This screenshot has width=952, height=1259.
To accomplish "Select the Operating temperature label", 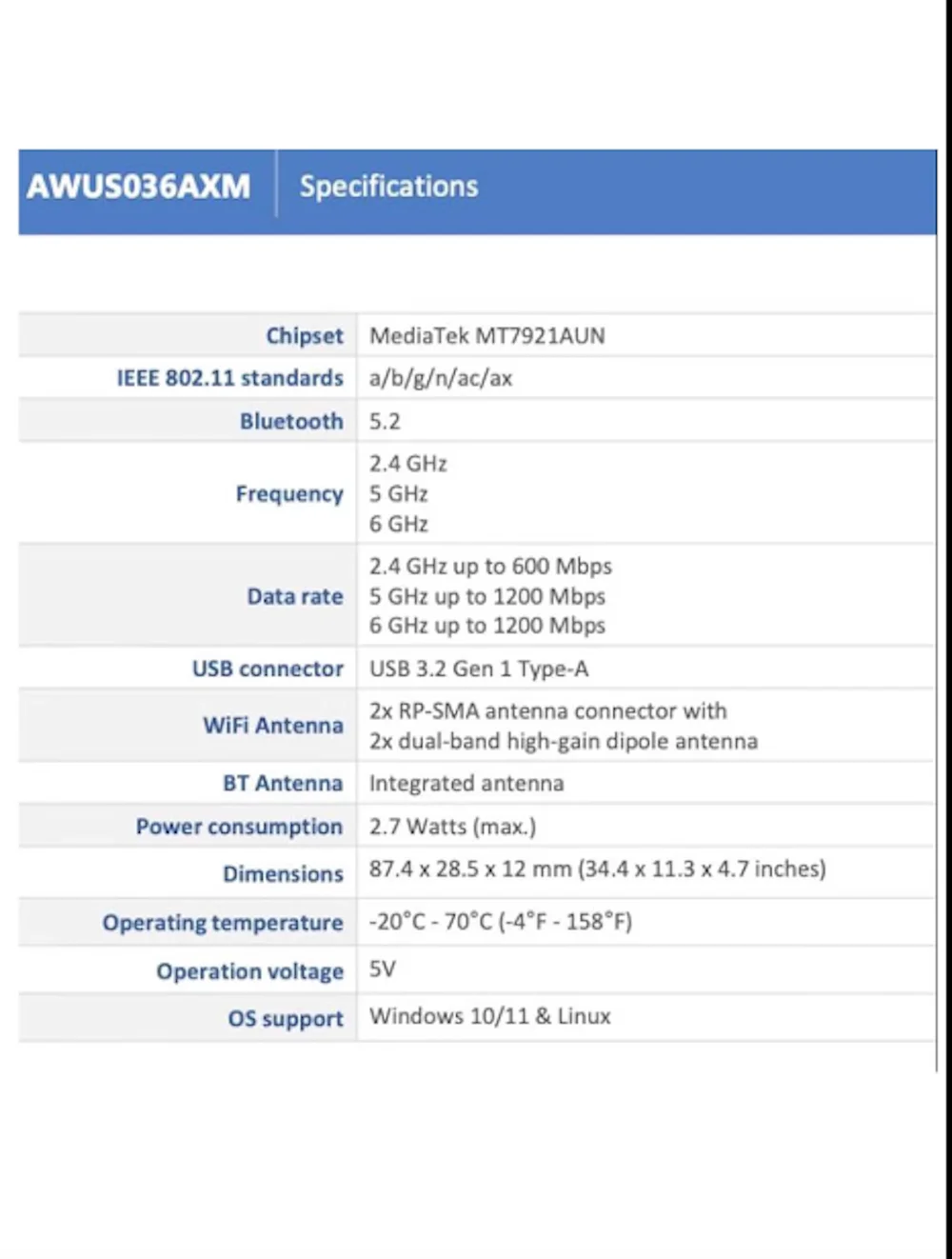I will coord(223,923).
